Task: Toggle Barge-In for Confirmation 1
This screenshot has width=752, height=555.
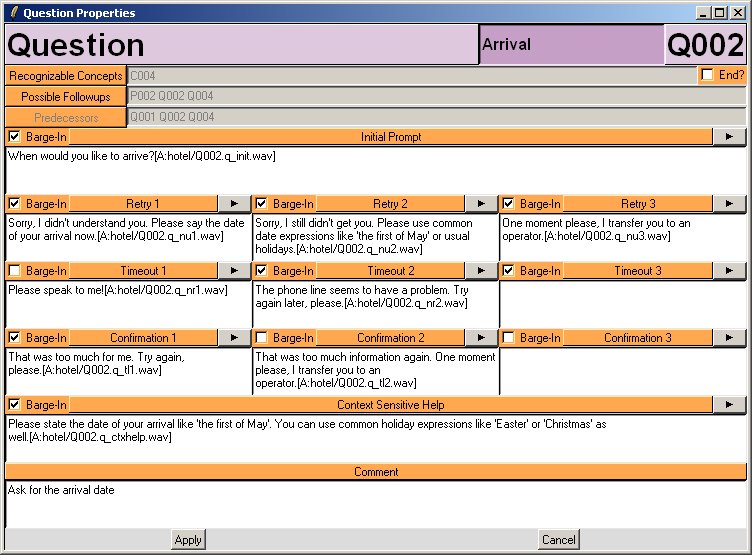Action: click(15, 338)
